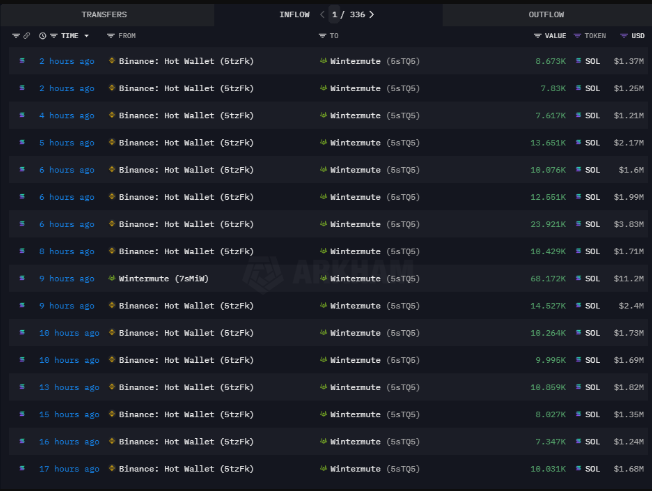Open Wintermute (5sTQ5) on $3.83M row
The height and width of the screenshot is (491, 652).
375,224
